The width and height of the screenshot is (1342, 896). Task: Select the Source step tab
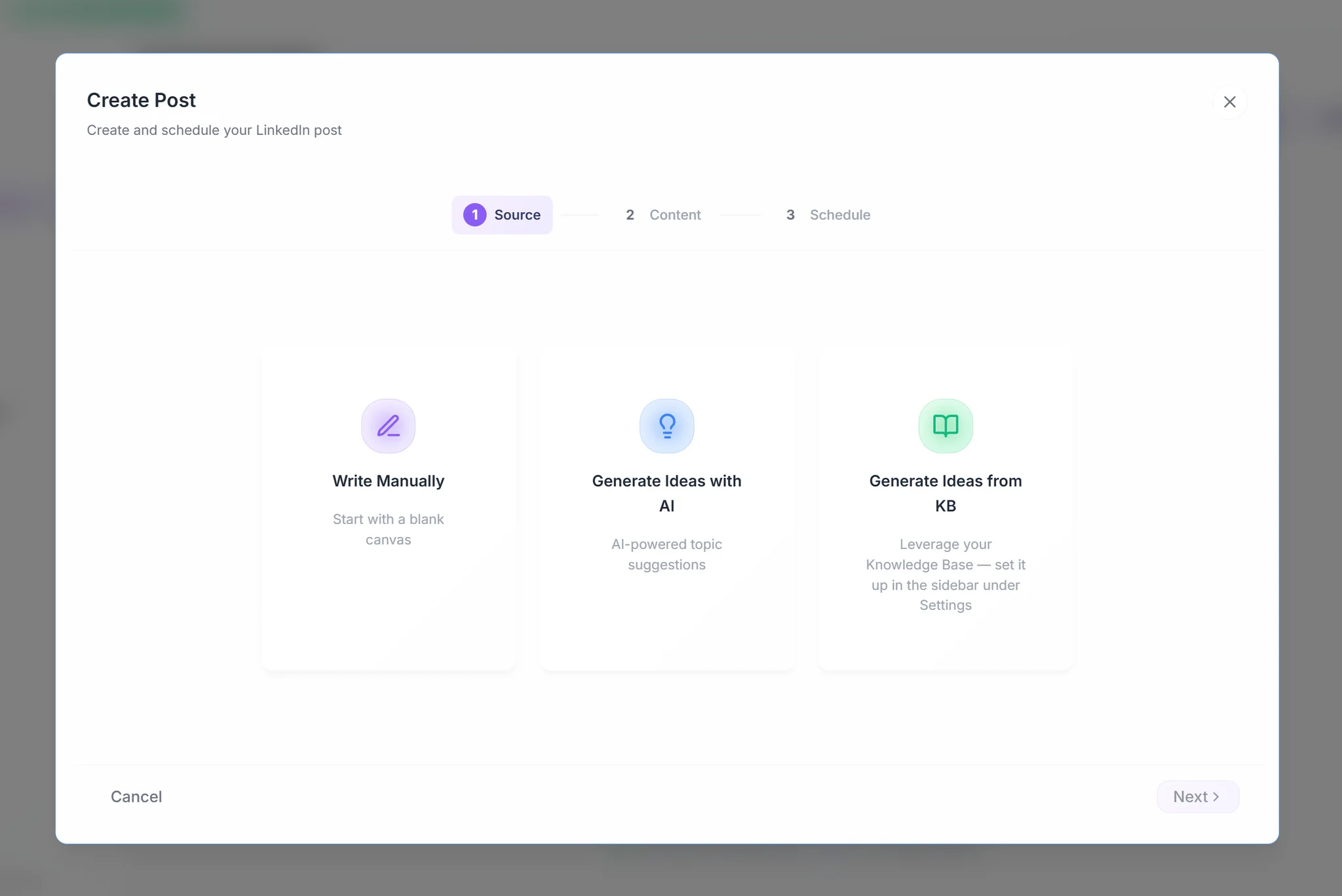coord(517,215)
